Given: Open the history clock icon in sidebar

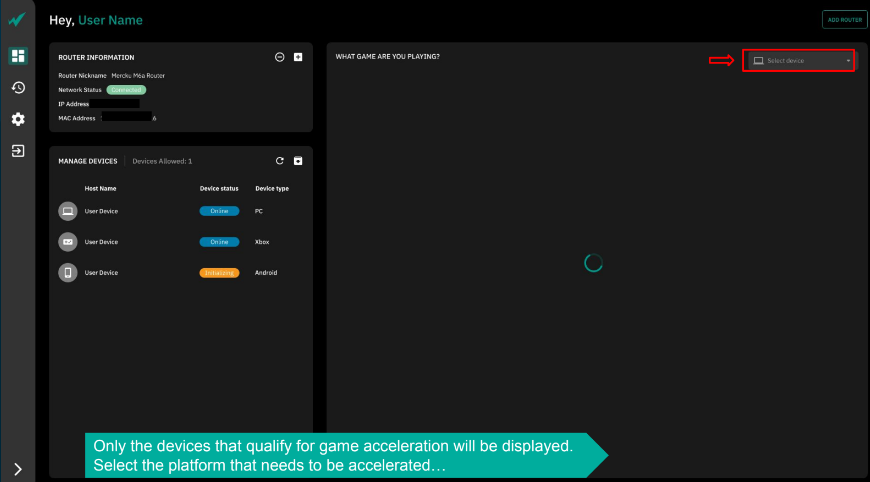Looking at the screenshot, I should [17, 88].
